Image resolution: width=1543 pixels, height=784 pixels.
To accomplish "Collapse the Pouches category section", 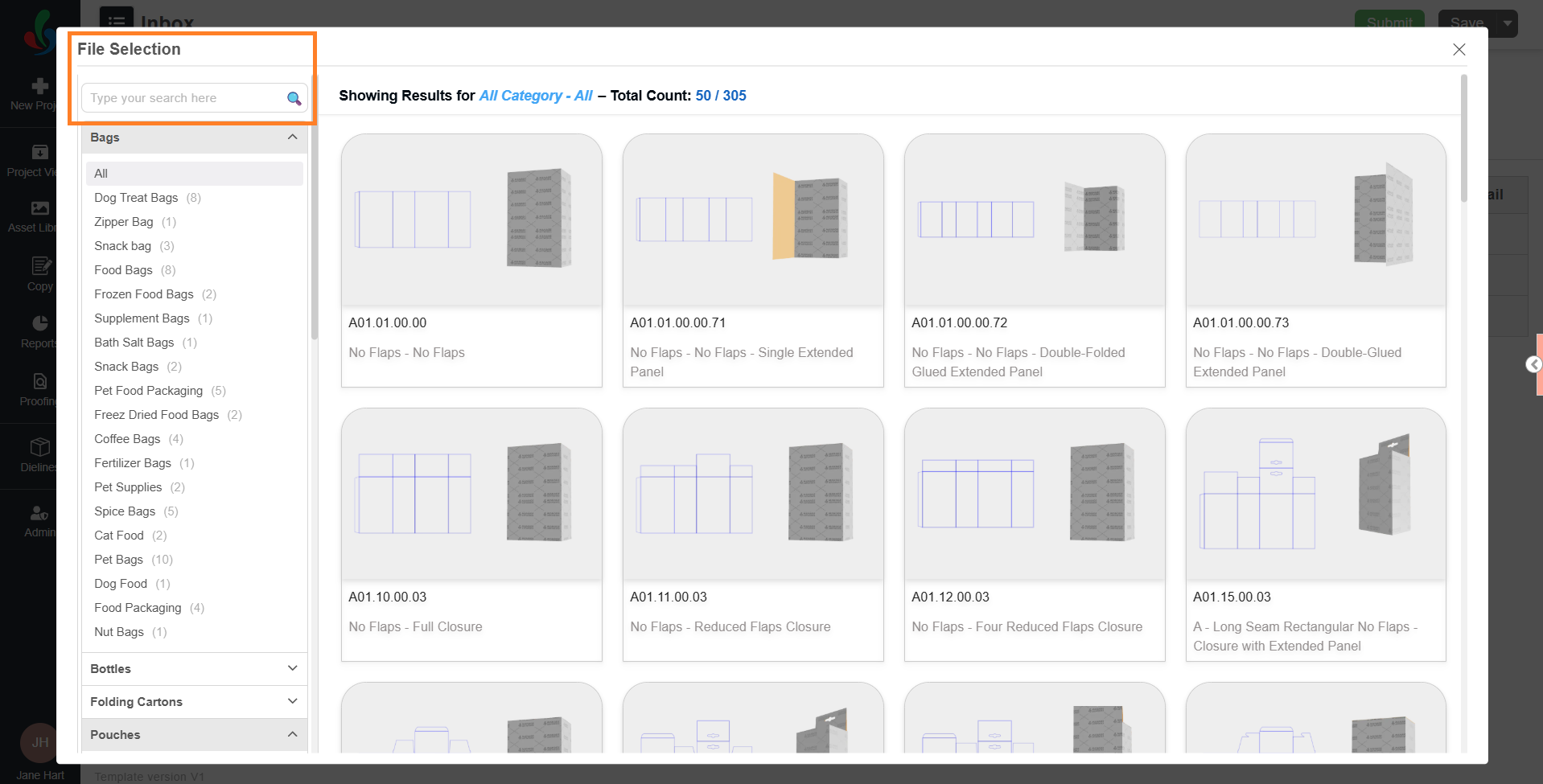I will (x=292, y=735).
